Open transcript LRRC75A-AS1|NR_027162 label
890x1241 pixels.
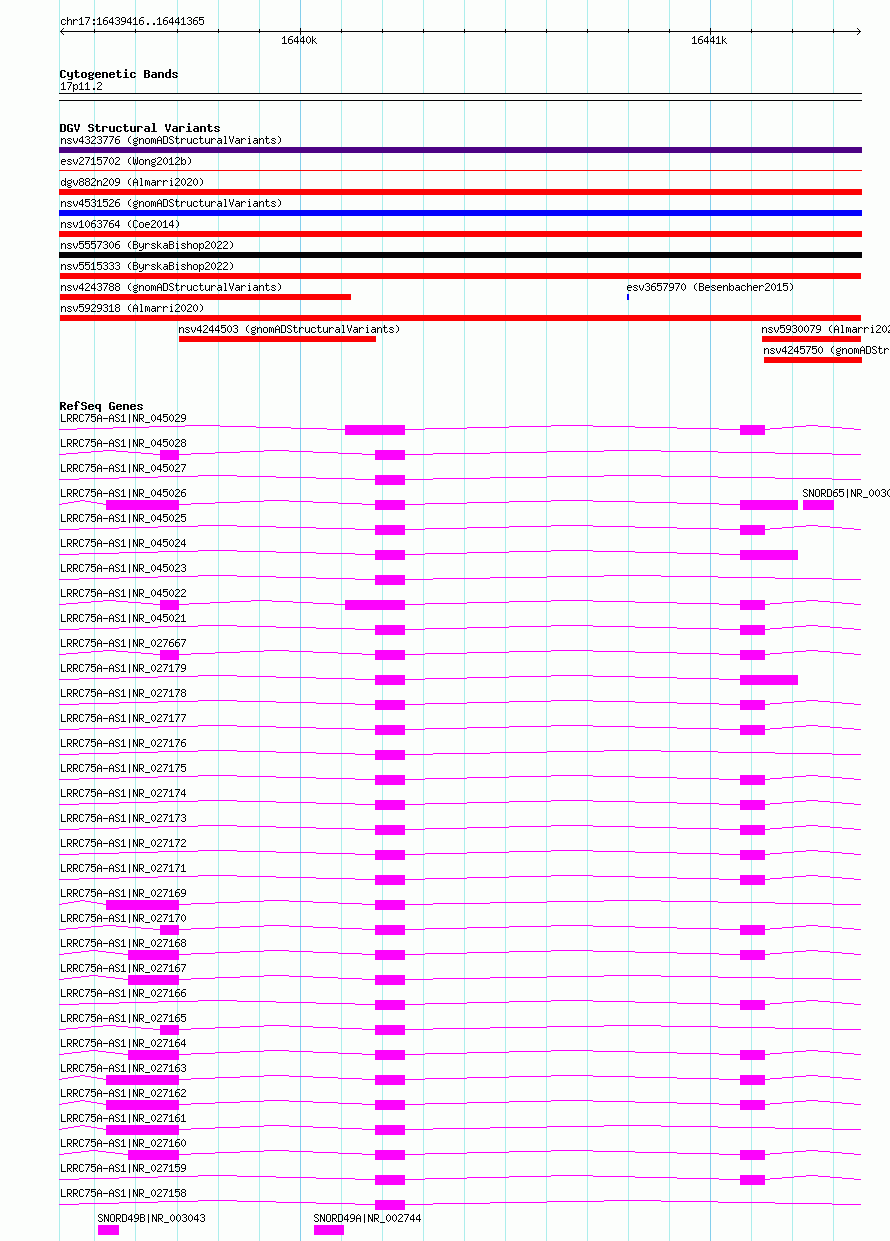(123, 1093)
